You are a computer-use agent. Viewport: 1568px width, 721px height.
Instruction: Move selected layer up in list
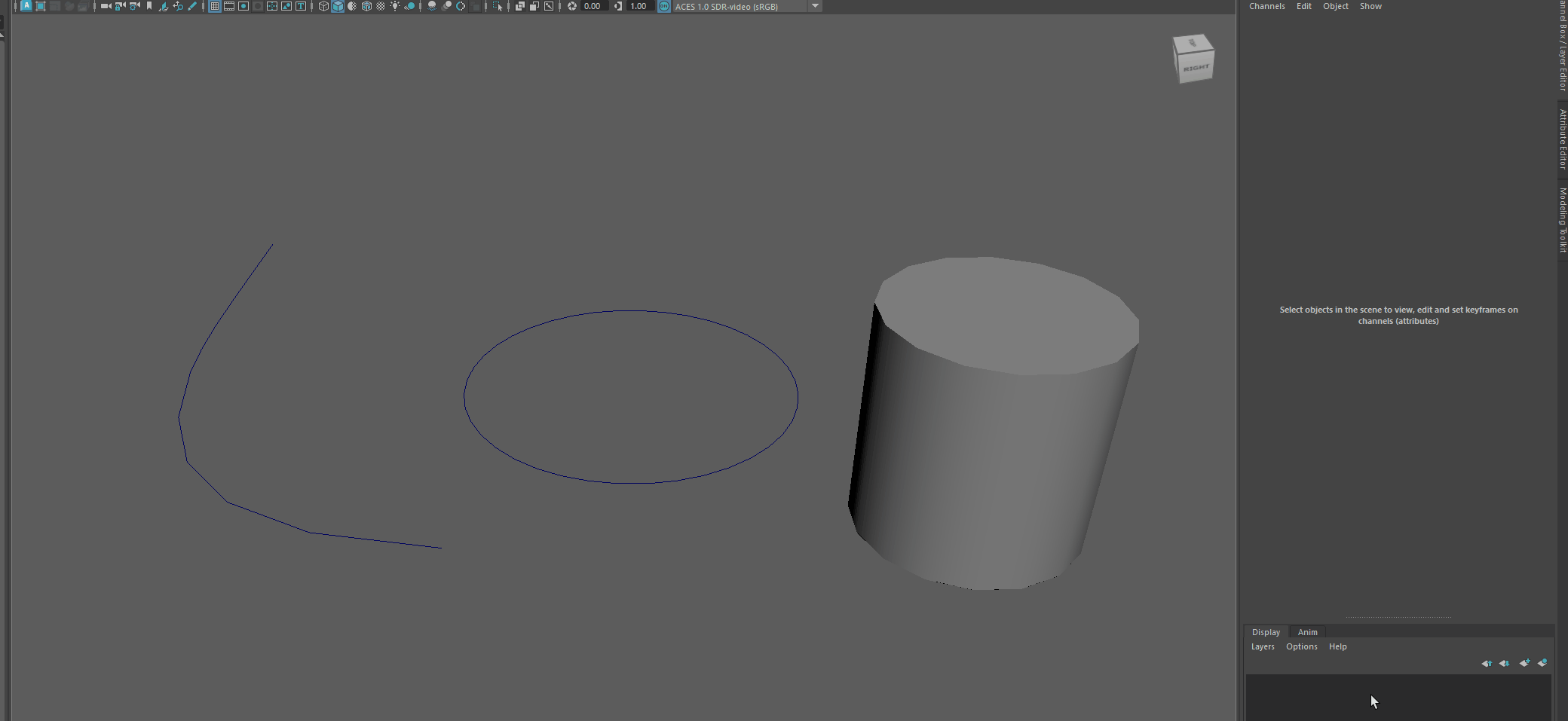[x=1487, y=663]
